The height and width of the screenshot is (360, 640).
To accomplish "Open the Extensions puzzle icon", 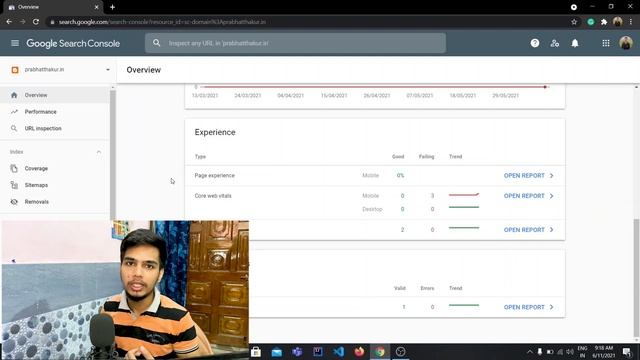I will [604, 22].
